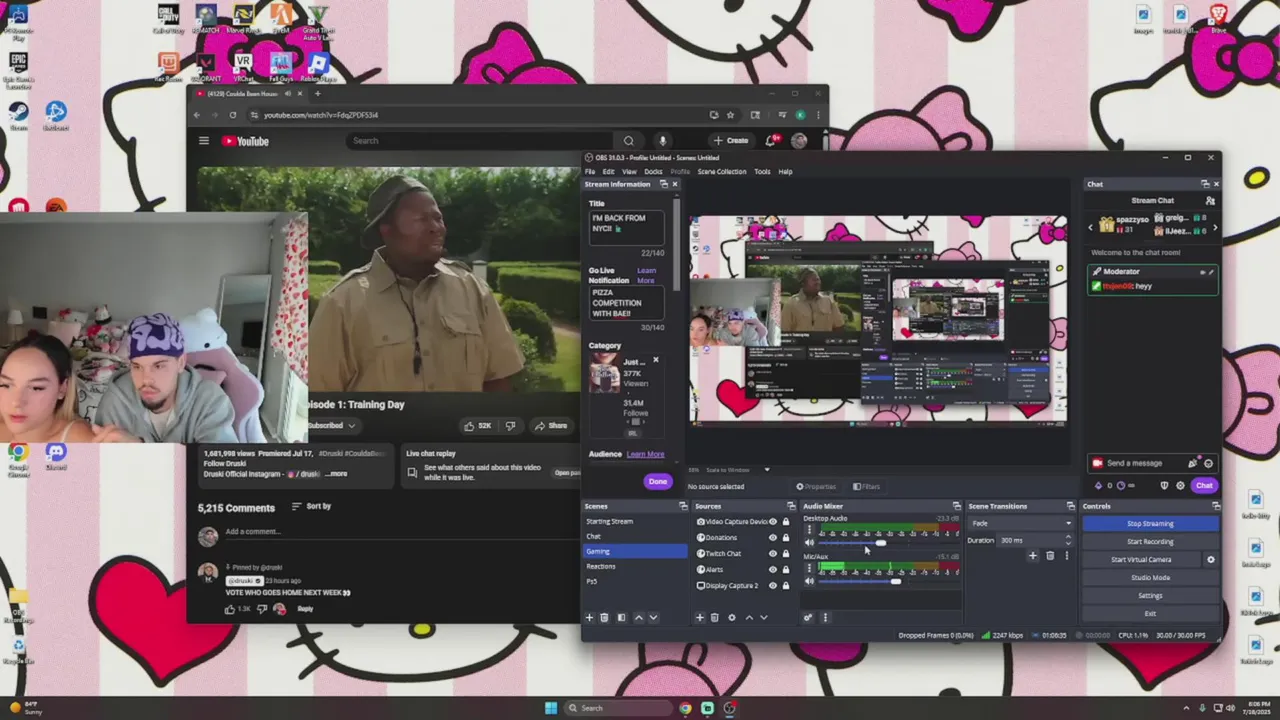Like the YouTube video (52K)

[x=478, y=425]
